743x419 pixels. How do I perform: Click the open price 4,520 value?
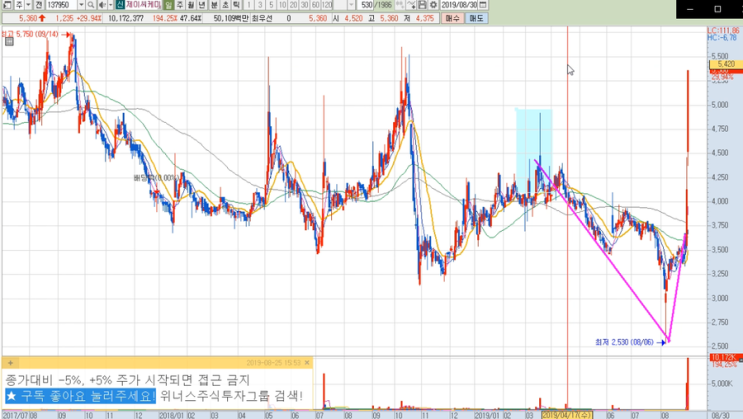tap(353, 18)
